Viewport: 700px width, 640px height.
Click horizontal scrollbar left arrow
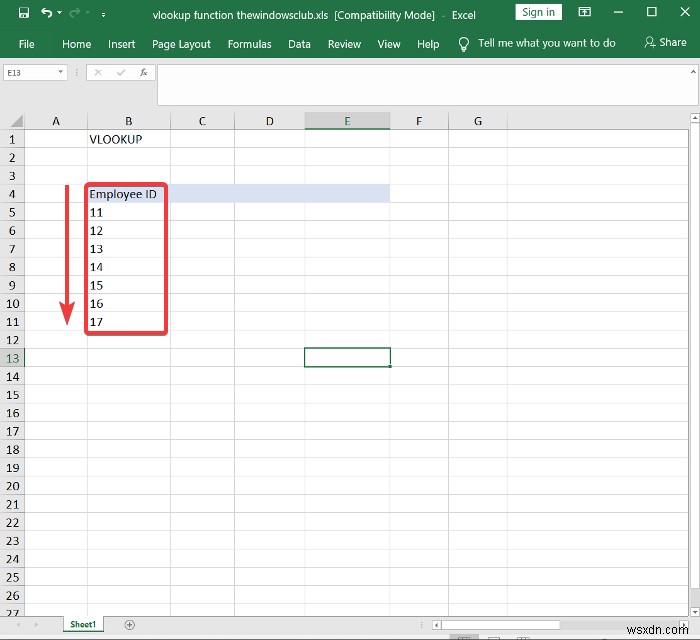coord(437,625)
